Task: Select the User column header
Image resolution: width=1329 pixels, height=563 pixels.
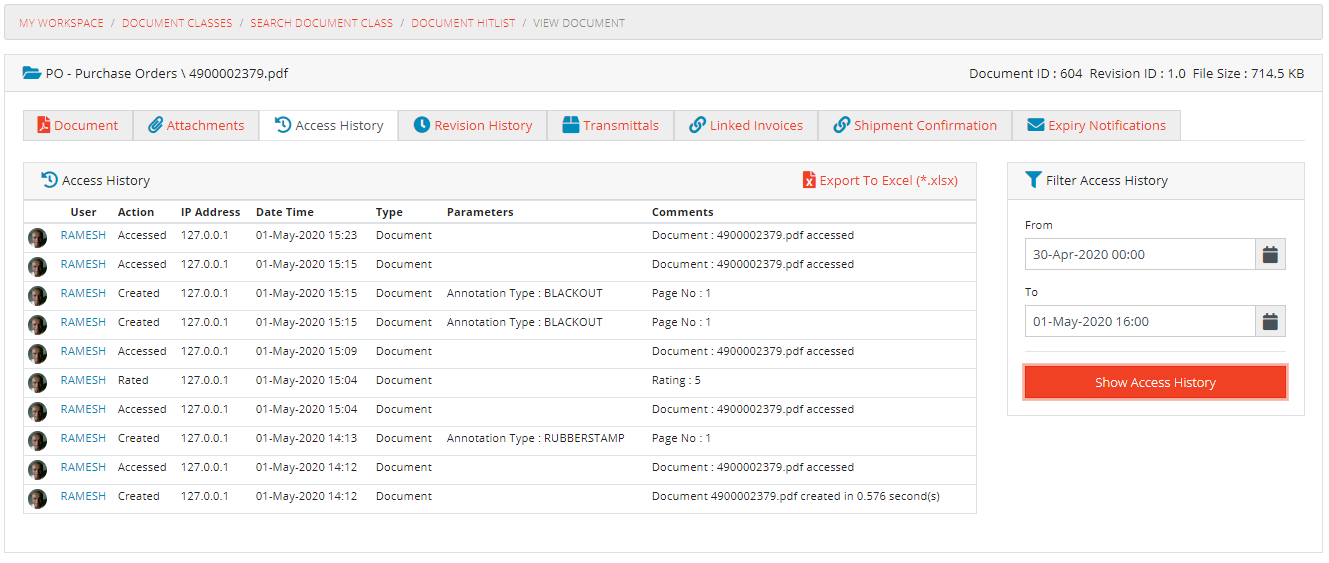Action: coord(83,212)
